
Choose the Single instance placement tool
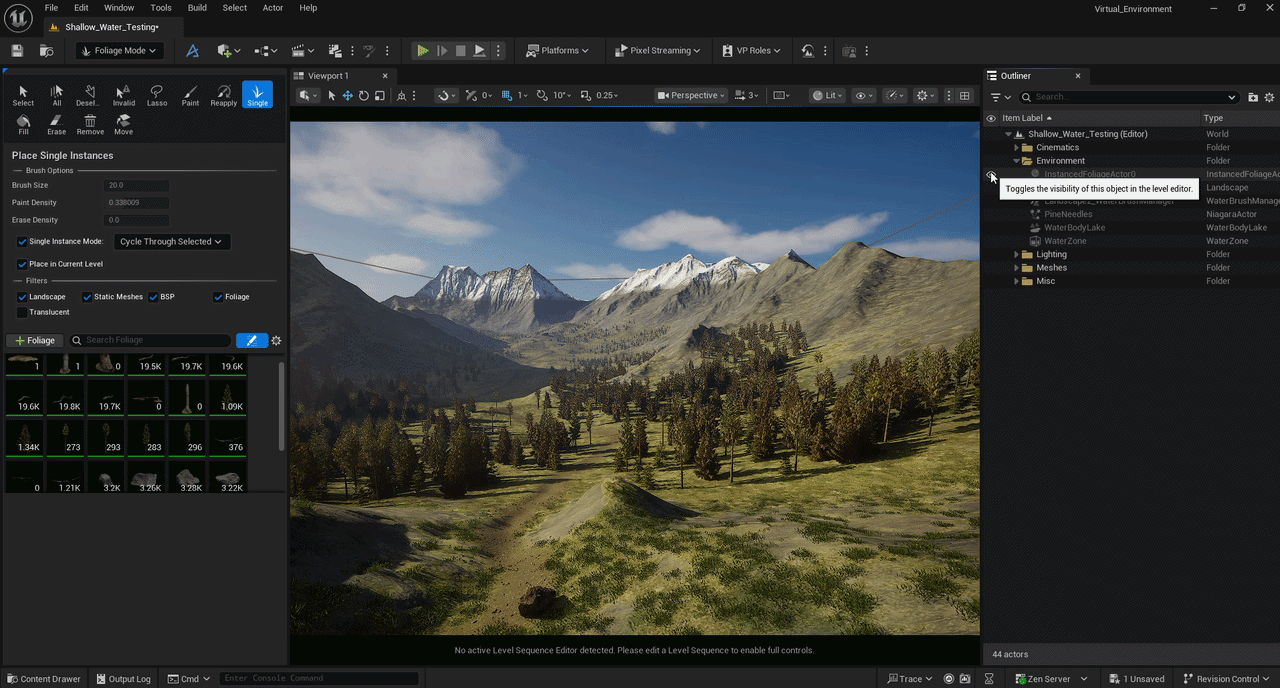(x=257, y=95)
